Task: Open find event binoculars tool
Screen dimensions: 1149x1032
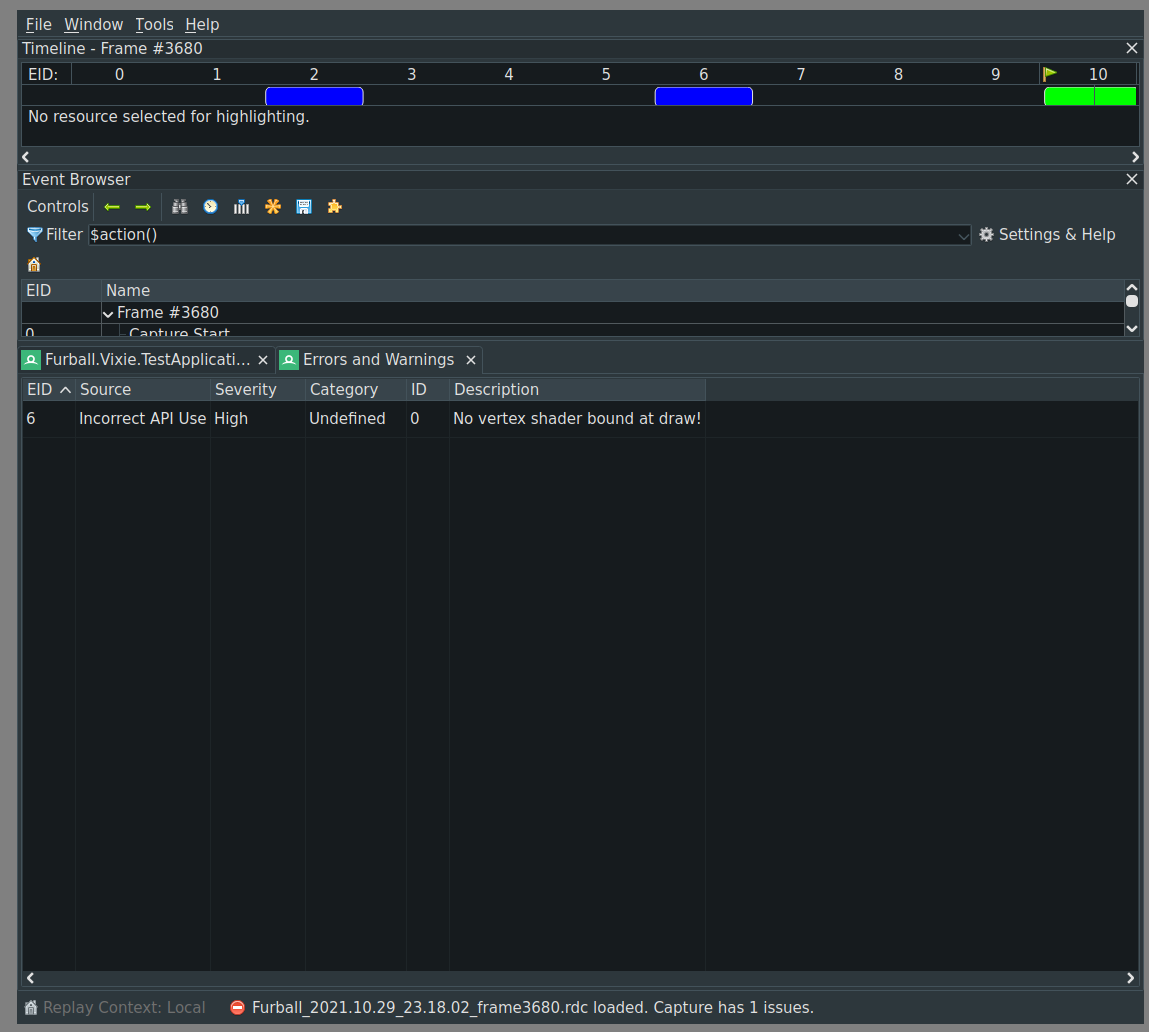Action: [180, 207]
